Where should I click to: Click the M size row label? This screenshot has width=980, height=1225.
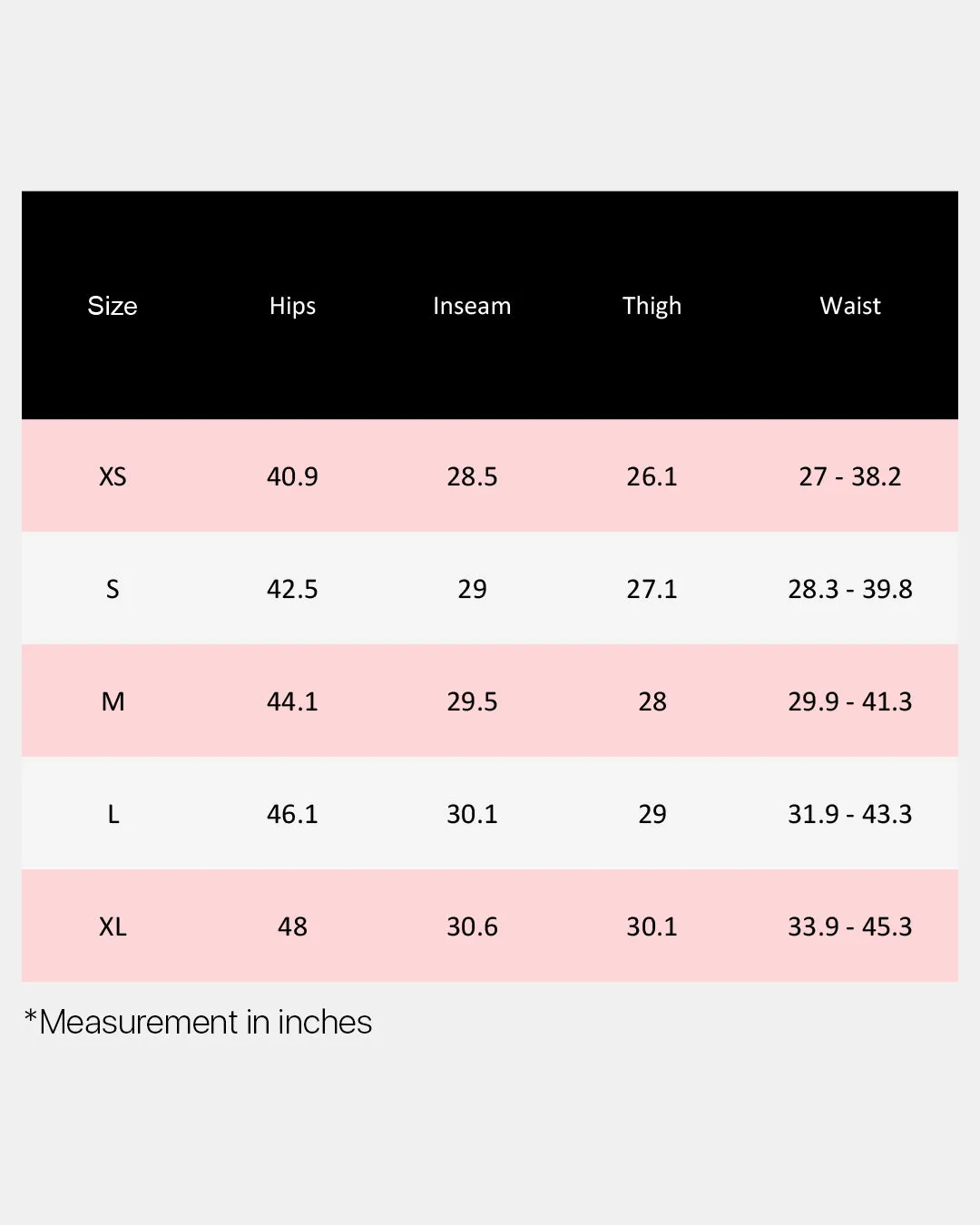click(x=113, y=701)
